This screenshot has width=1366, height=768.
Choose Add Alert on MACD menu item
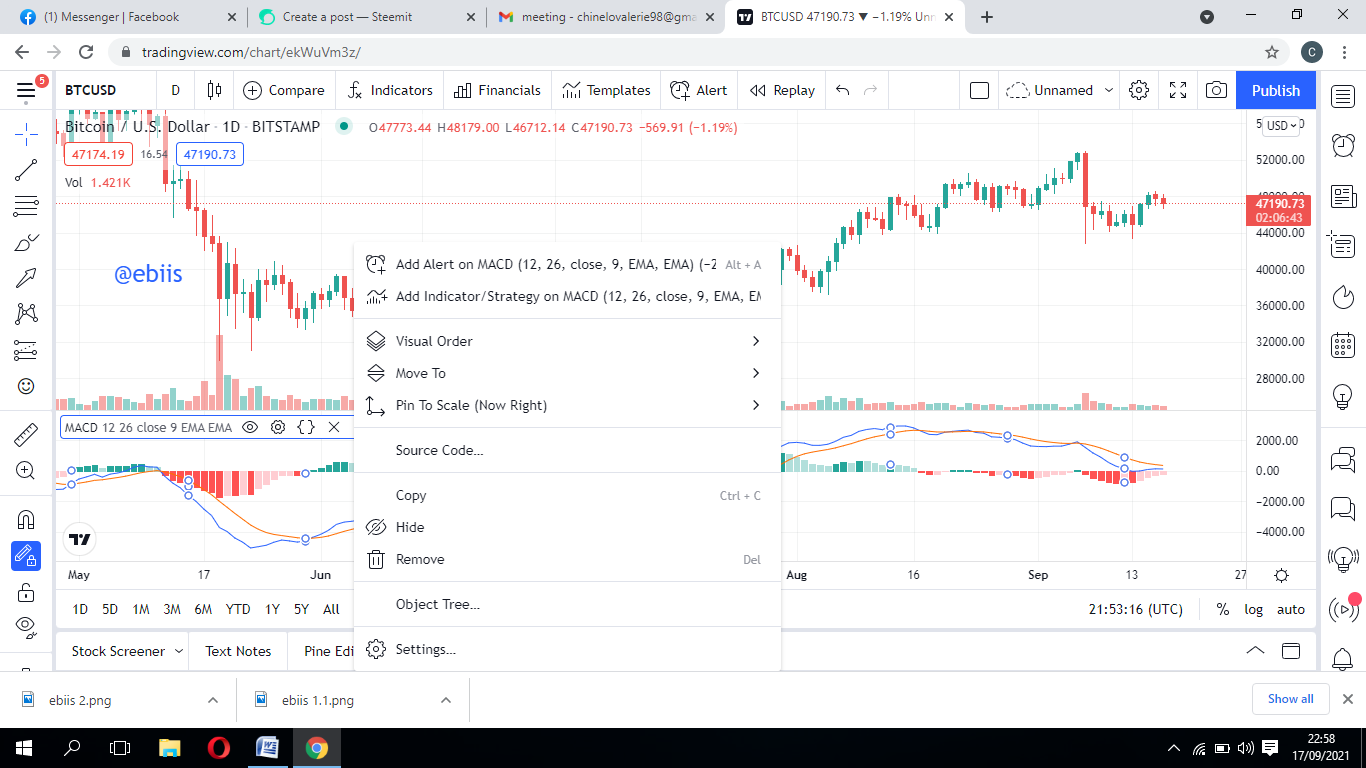[x=567, y=265]
